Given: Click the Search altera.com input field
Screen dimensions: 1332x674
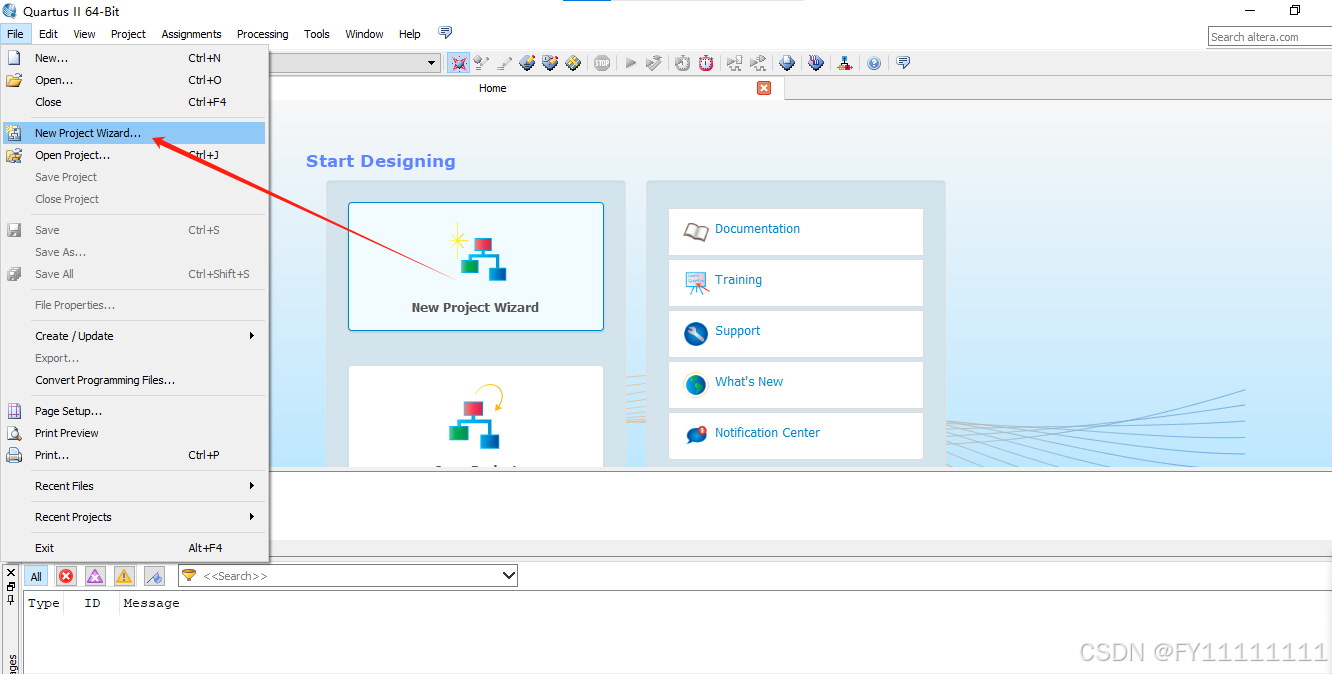Looking at the screenshot, I should (1269, 37).
